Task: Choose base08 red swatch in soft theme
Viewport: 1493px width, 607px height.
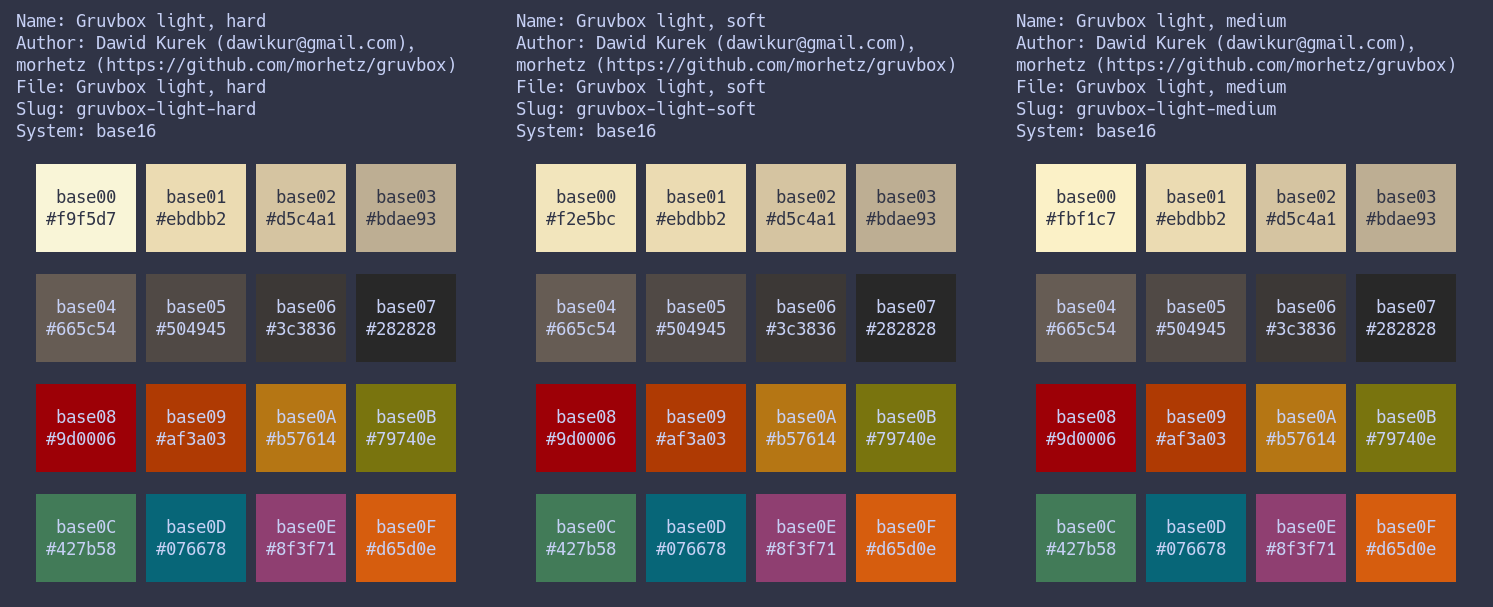Action: (x=586, y=428)
